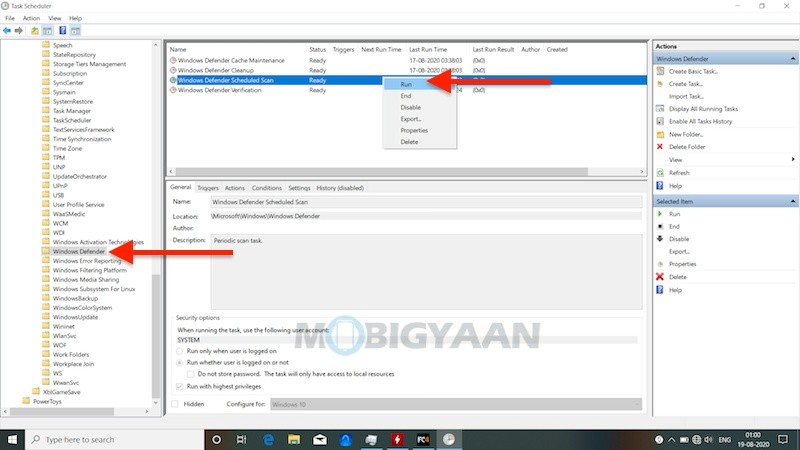Image resolution: width=800 pixels, height=450 pixels.
Task: Choose Delete from the context menu
Action: [419, 142]
